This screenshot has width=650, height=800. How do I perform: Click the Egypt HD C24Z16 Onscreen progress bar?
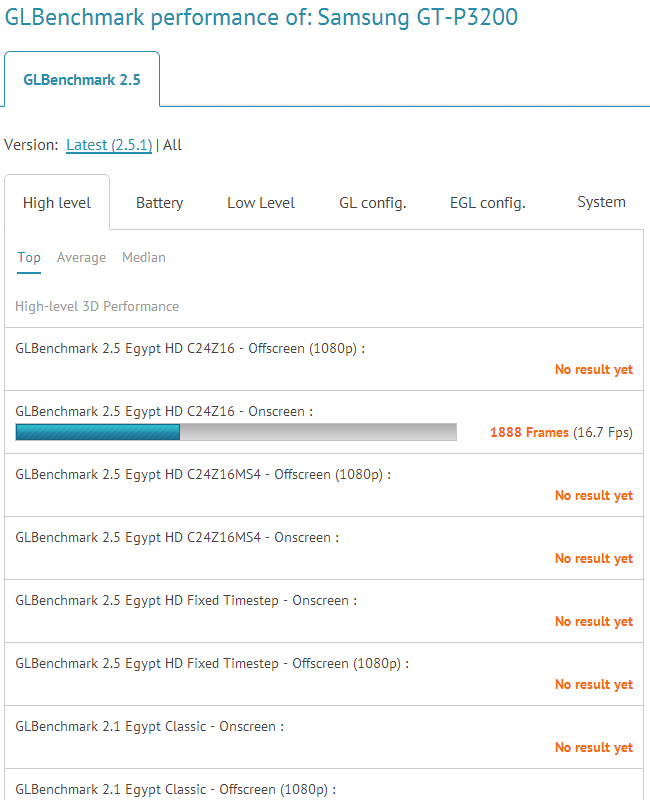236,432
